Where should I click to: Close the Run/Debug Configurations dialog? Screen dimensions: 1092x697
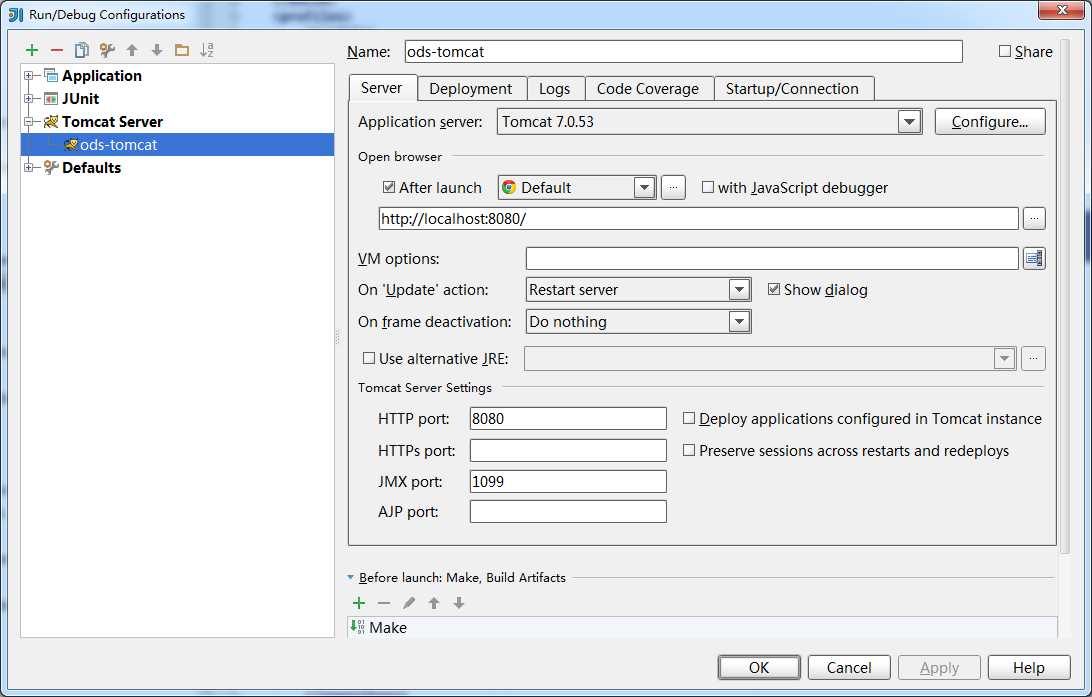tap(1062, 10)
